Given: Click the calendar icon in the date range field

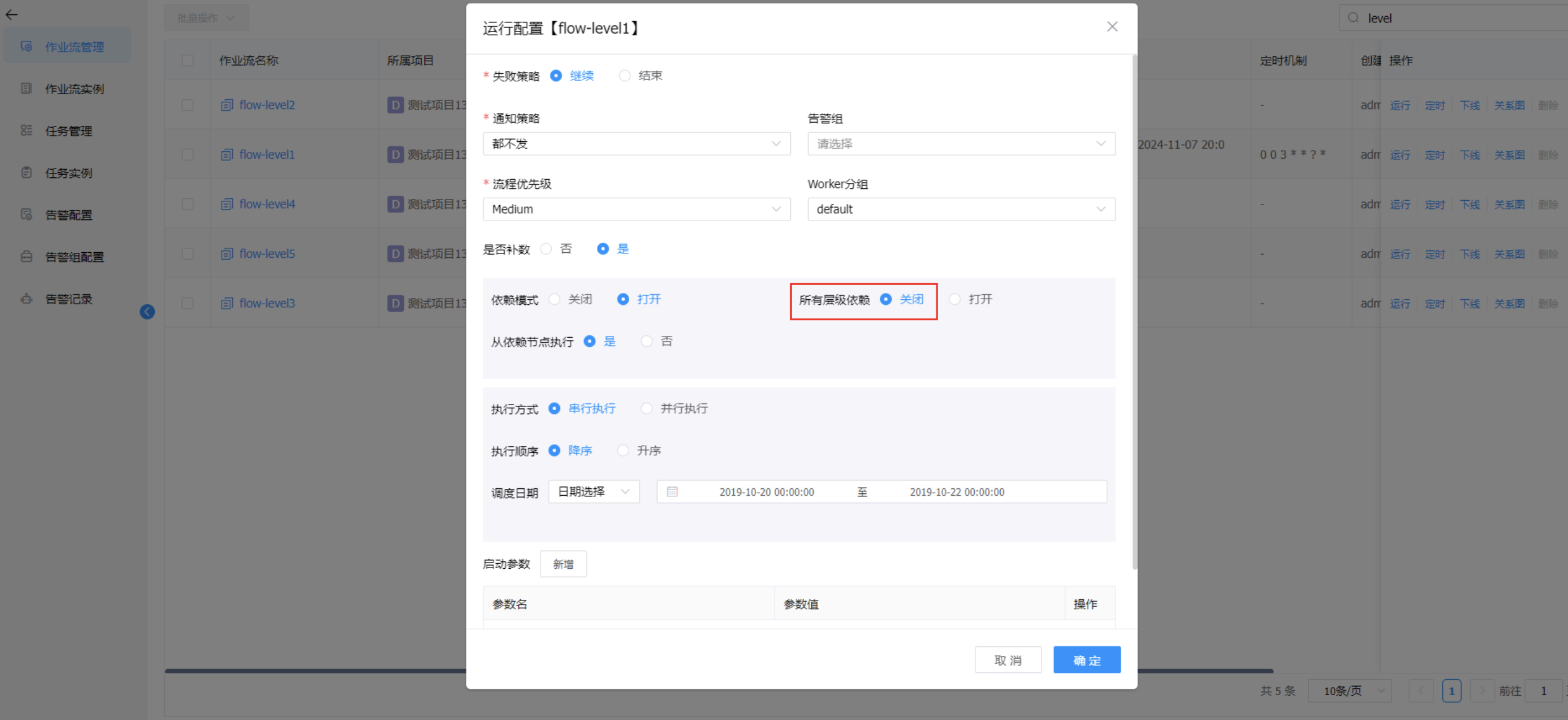Looking at the screenshot, I should coord(672,492).
